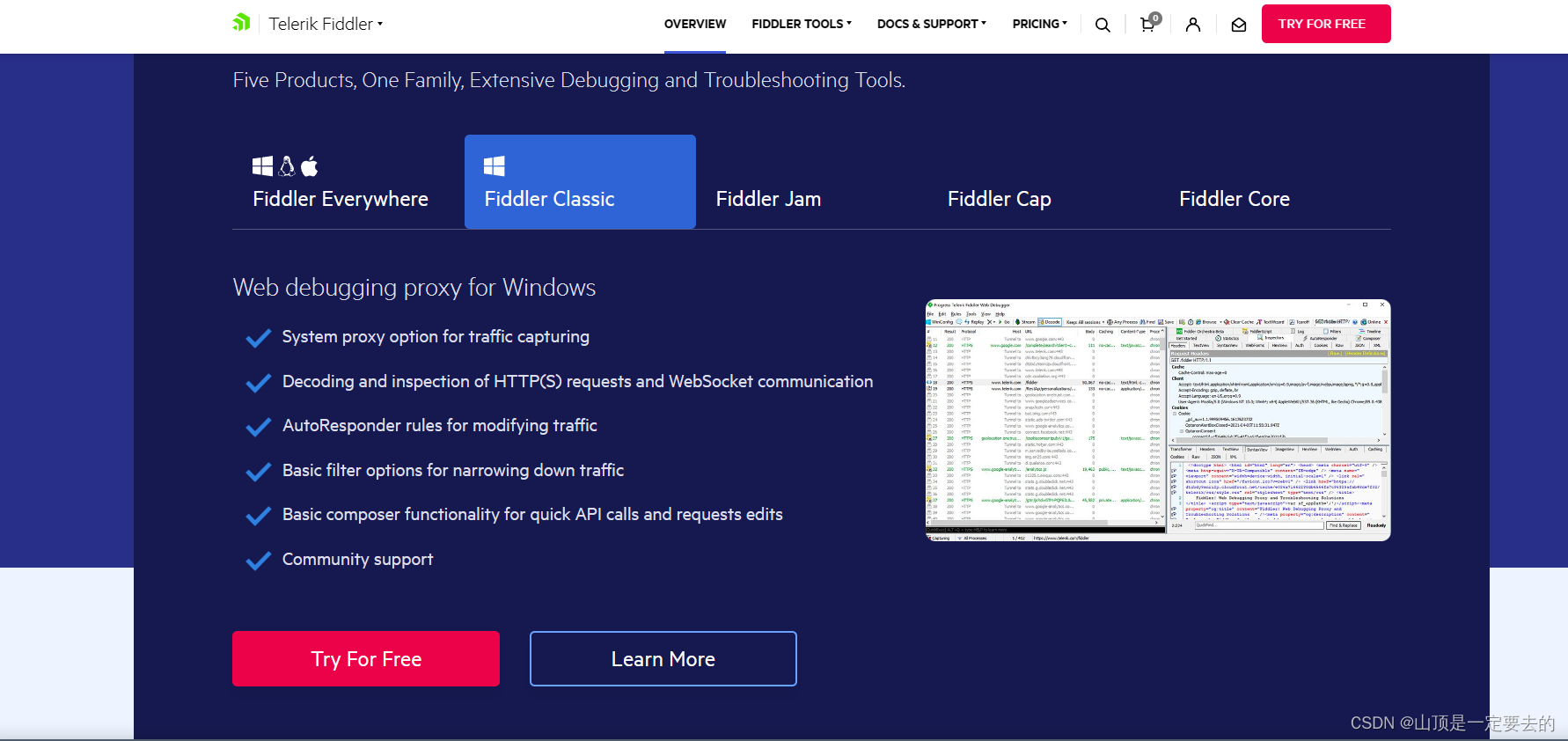Click the Try For Free header button
The image size is (1568, 741).
pyautogui.click(x=1326, y=24)
